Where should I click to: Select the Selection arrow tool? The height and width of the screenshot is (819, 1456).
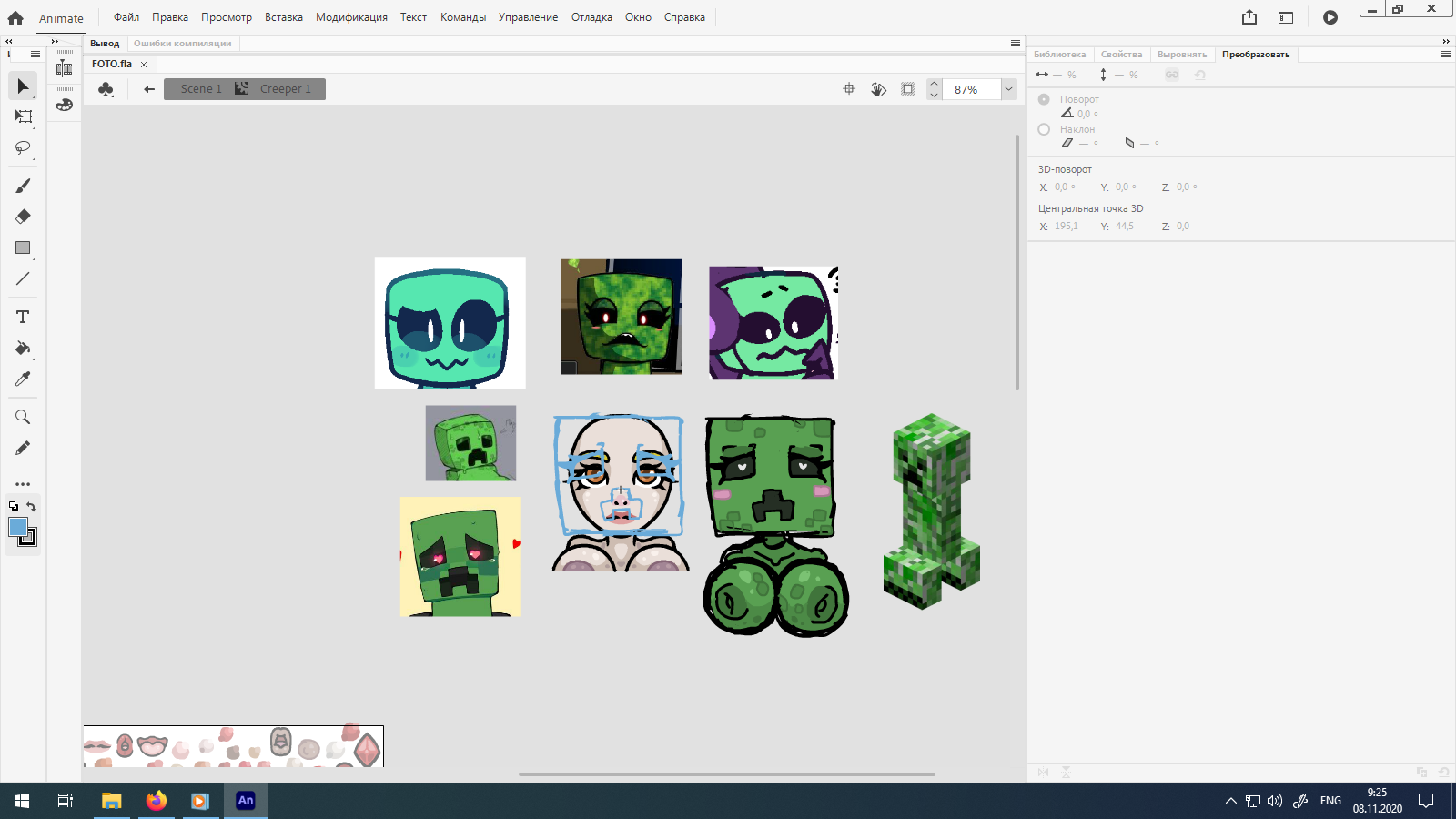tap(23, 86)
